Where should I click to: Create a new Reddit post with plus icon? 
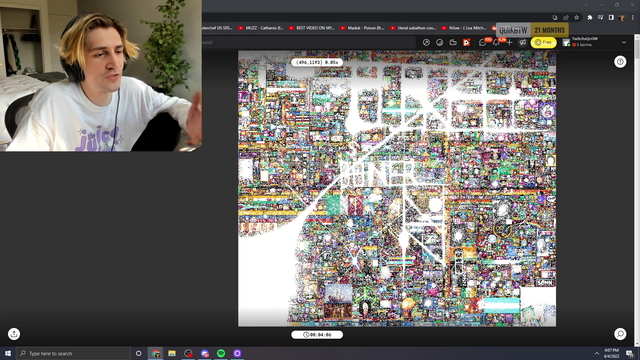click(x=509, y=42)
